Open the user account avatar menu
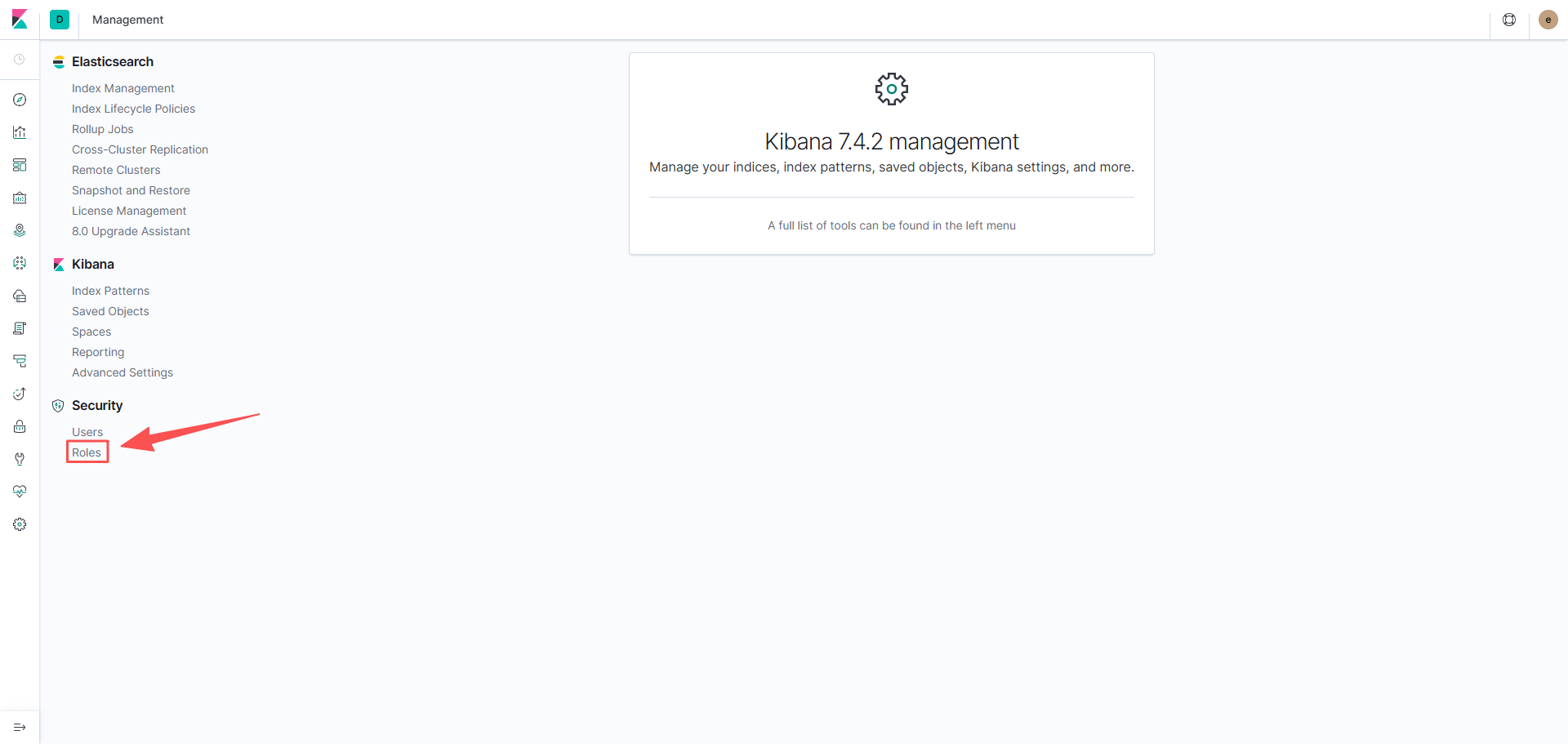 1548,20
